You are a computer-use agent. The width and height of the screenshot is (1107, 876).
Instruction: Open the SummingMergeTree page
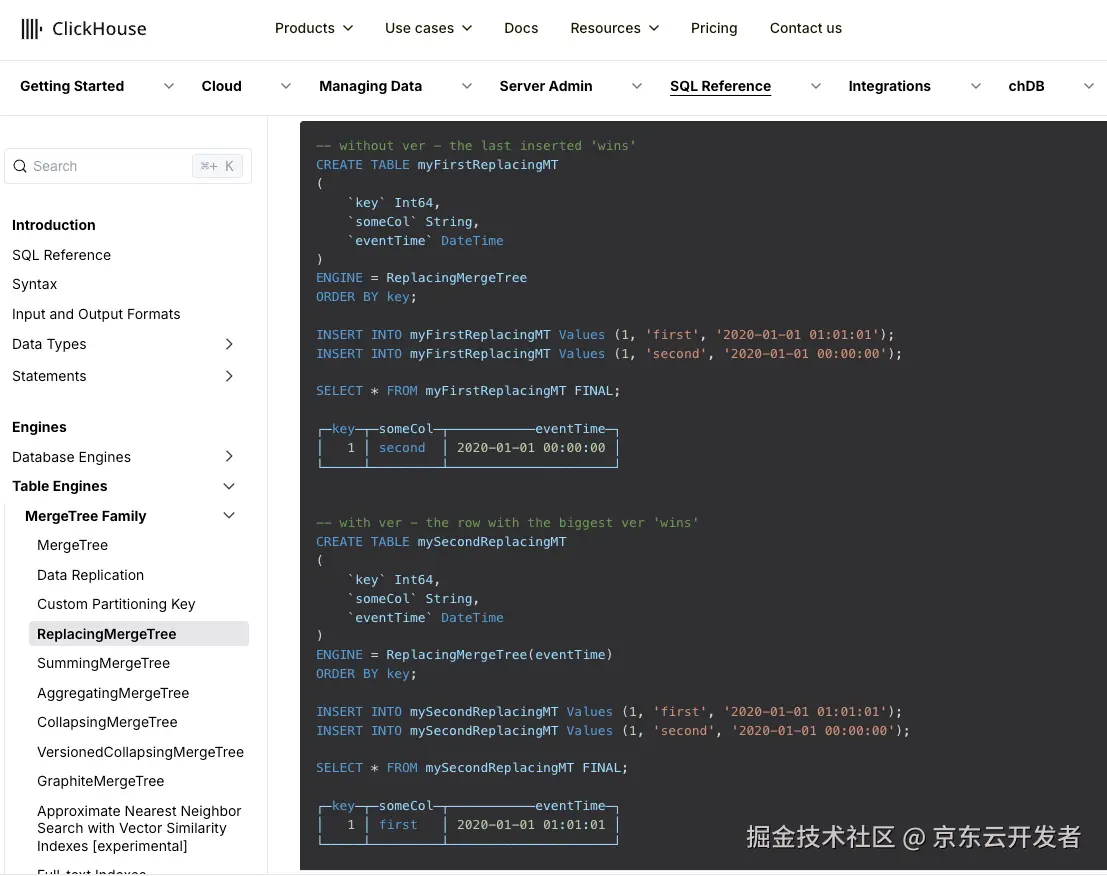pyautogui.click(x=104, y=664)
